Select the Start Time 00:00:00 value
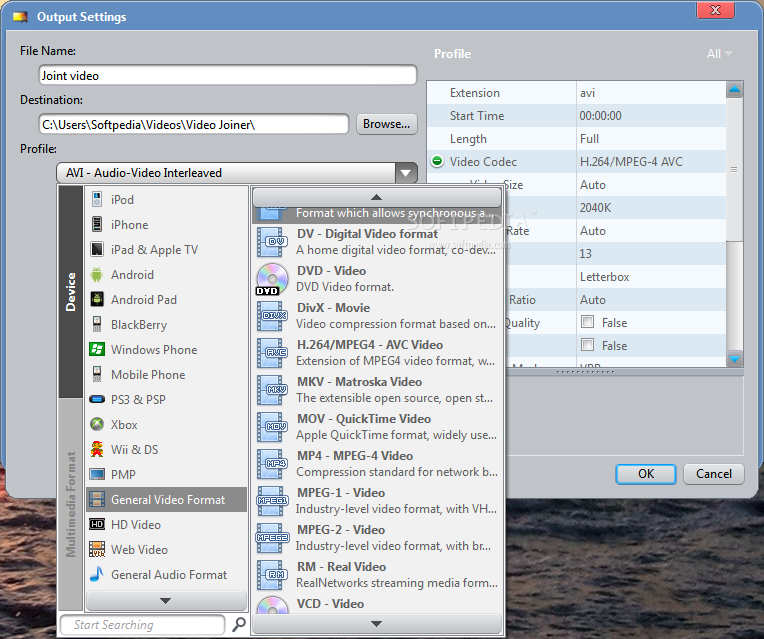The height and width of the screenshot is (639, 764). pyautogui.click(x=651, y=116)
